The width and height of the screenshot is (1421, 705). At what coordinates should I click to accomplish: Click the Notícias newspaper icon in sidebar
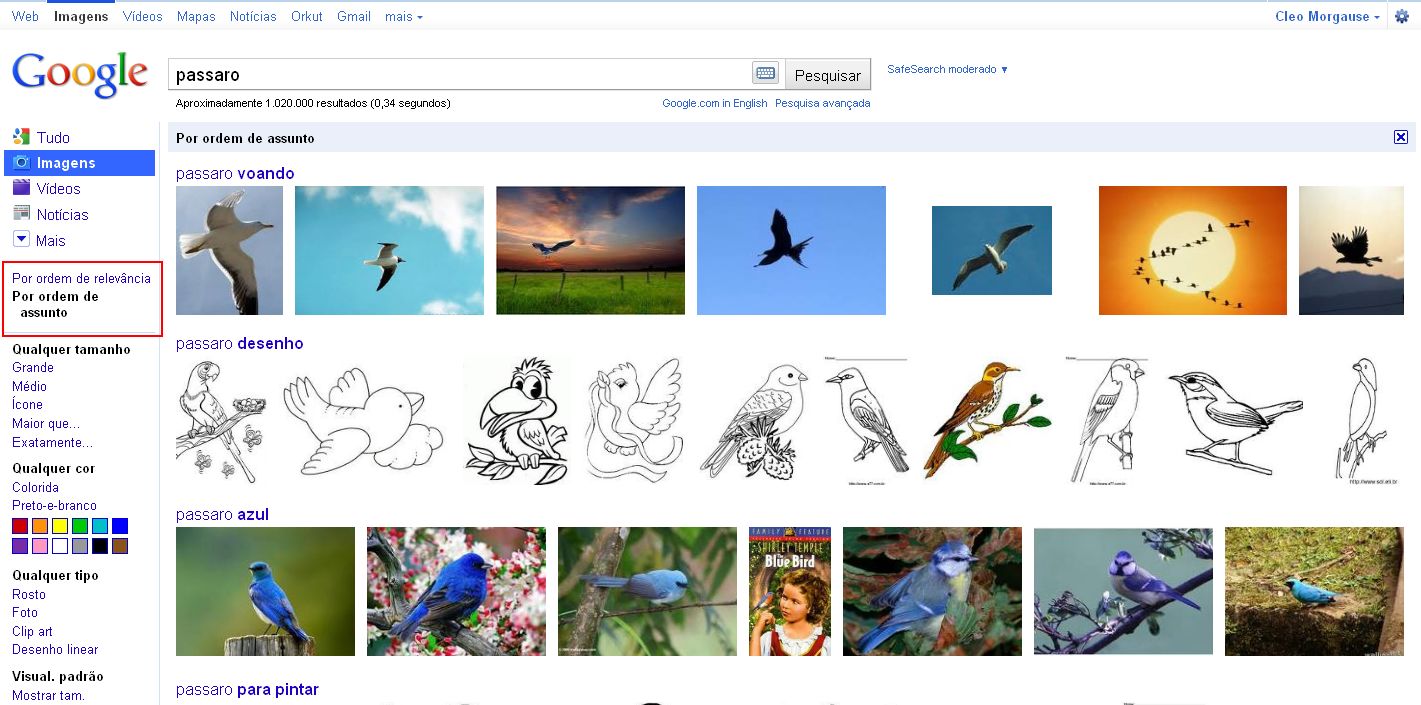21,214
